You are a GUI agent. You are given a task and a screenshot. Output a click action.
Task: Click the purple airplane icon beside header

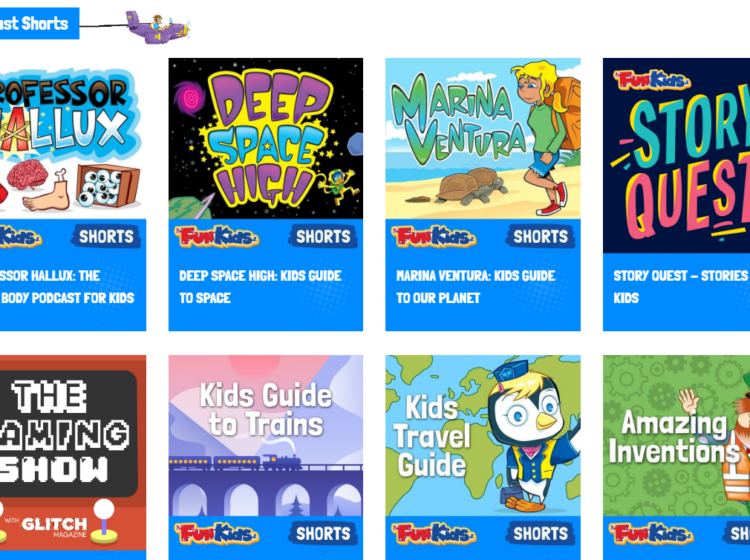[x=157, y=27]
